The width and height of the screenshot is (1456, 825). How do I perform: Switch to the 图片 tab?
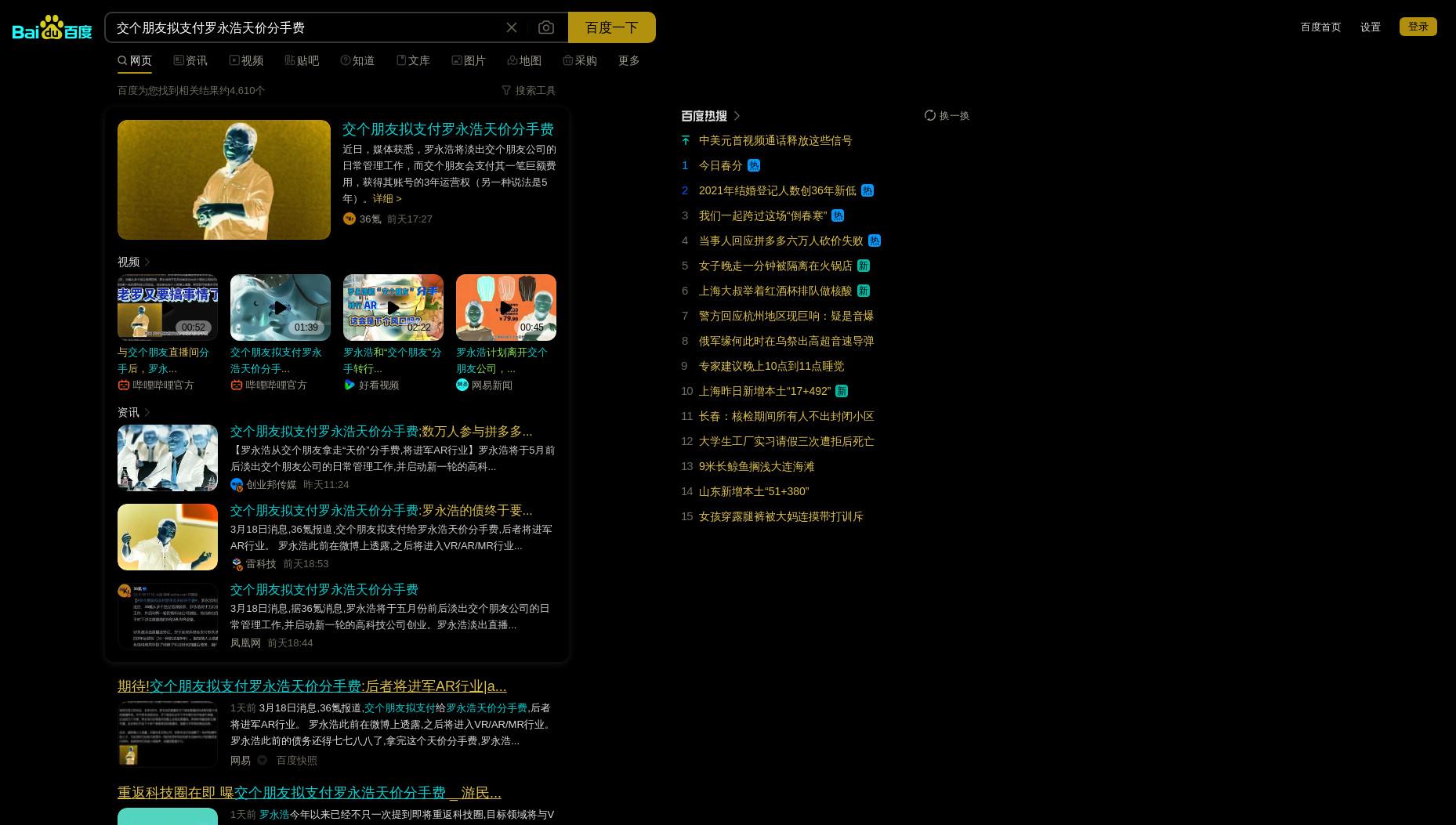click(x=469, y=60)
